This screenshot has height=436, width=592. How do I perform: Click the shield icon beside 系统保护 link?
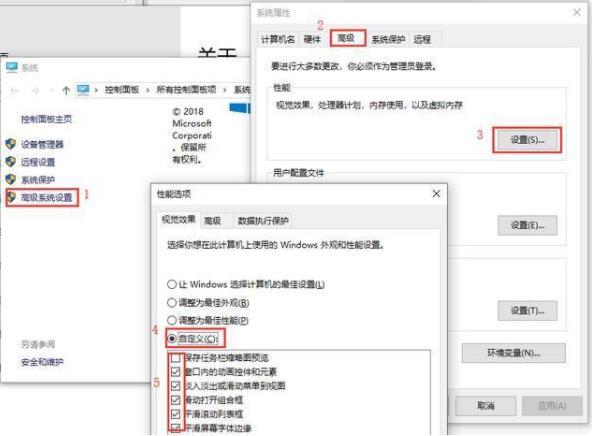pyautogui.click(x=10, y=179)
